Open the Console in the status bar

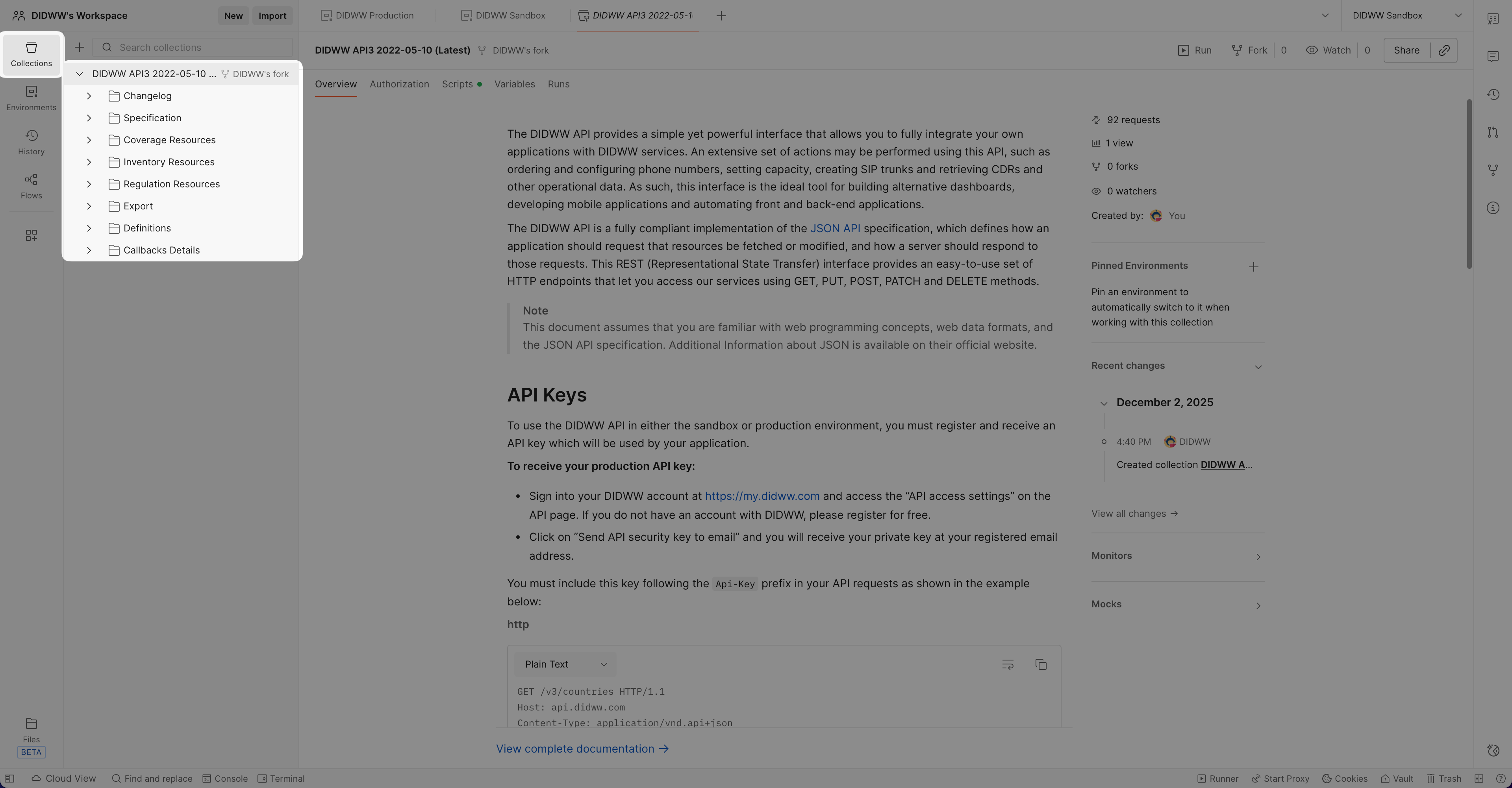coord(225,779)
